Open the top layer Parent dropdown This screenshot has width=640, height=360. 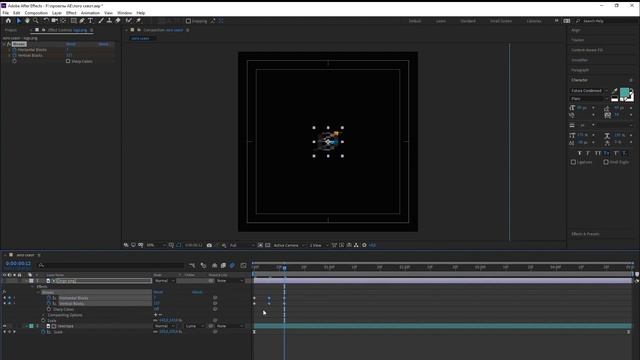click(230, 281)
